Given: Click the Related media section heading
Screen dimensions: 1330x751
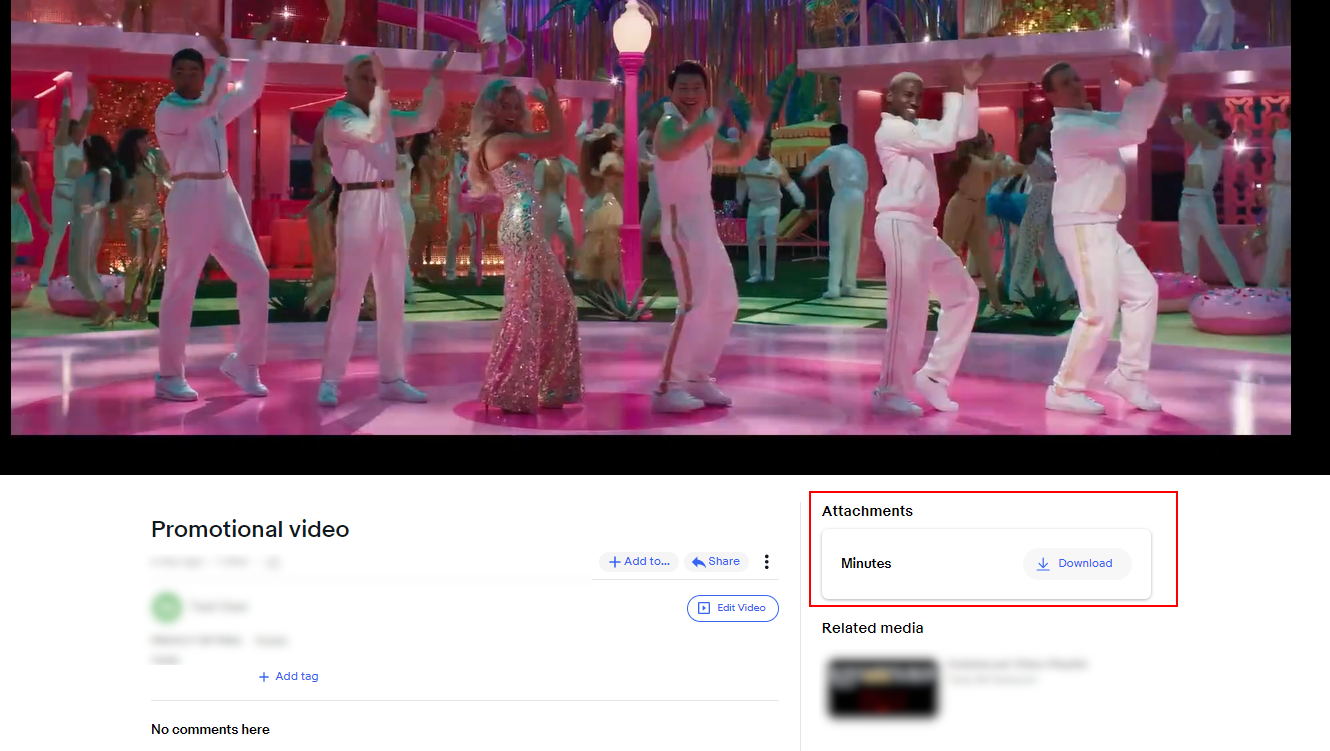Looking at the screenshot, I should (x=872, y=628).
